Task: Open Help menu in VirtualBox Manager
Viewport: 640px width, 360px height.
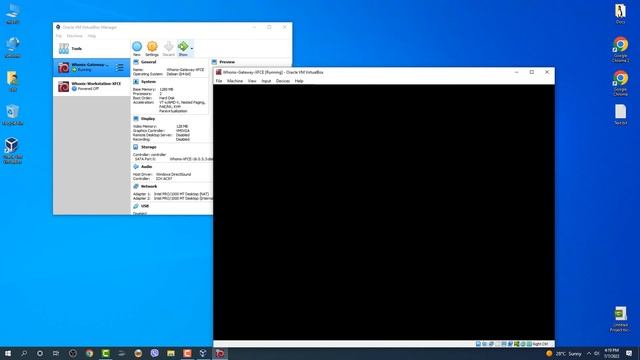Action: point(91,36)
